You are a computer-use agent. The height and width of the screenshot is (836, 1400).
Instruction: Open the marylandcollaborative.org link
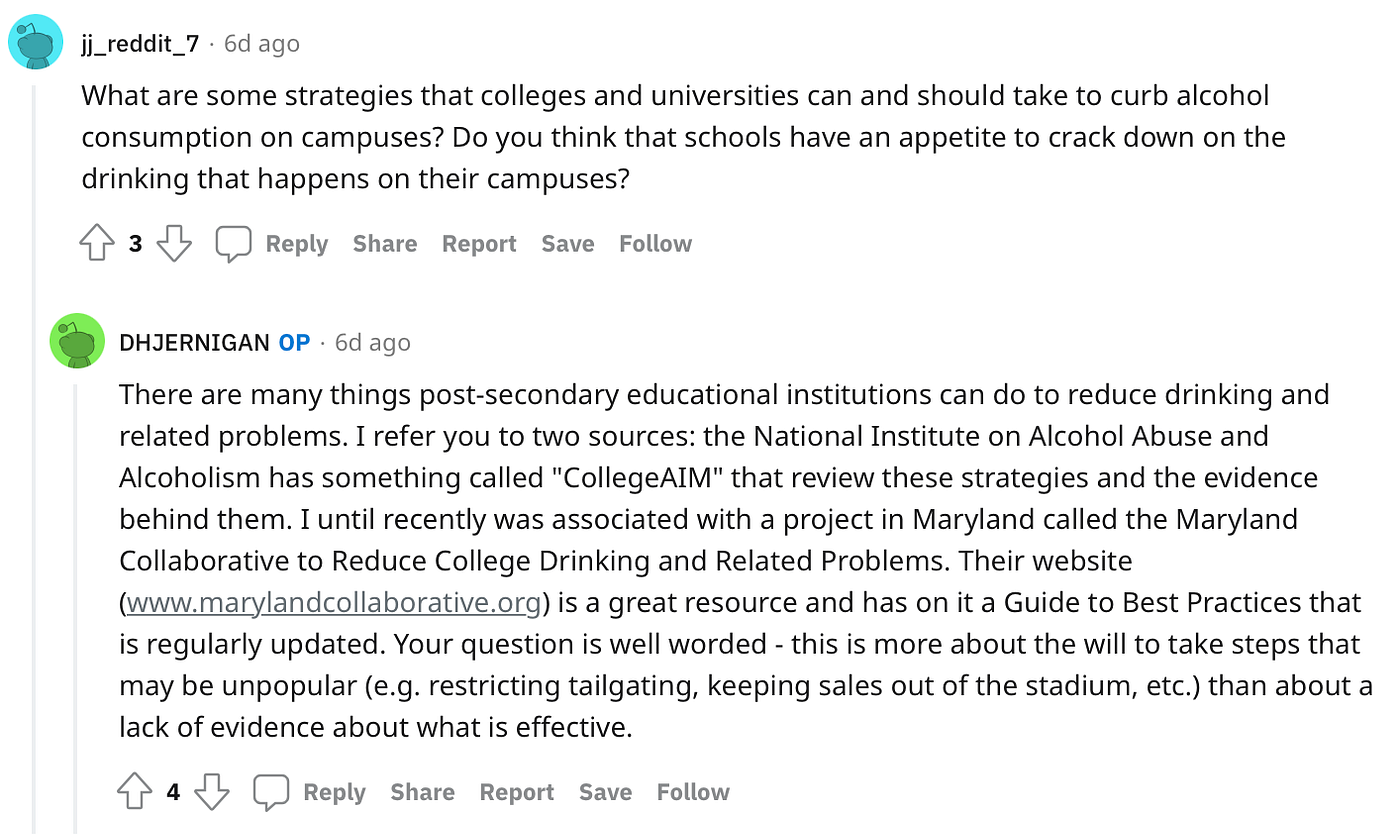[x=334, y=603]
